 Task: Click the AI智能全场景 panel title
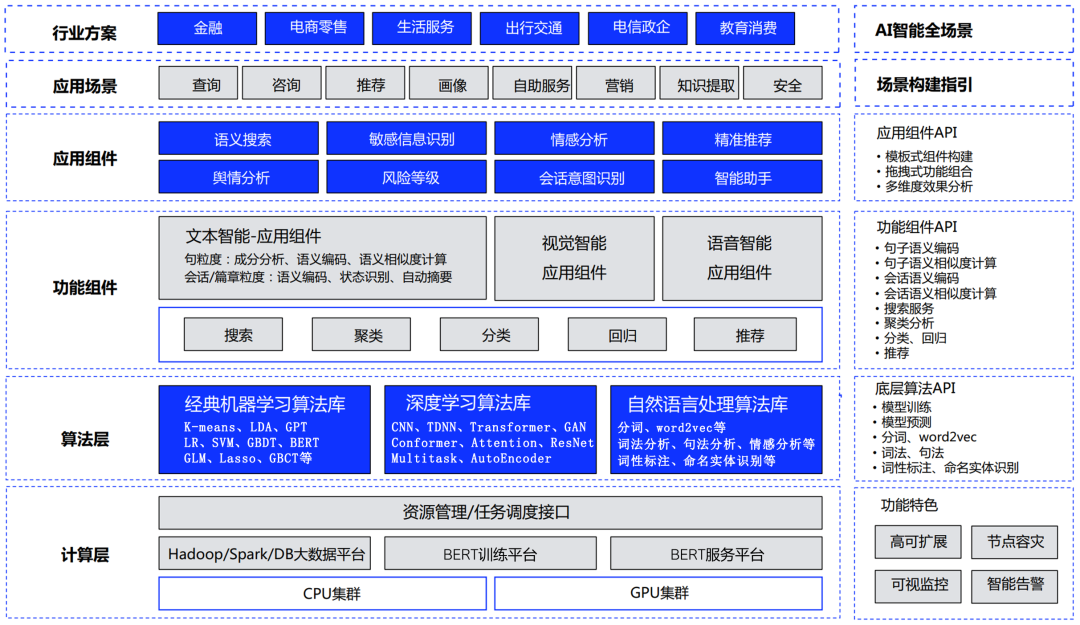click(924, 30)
